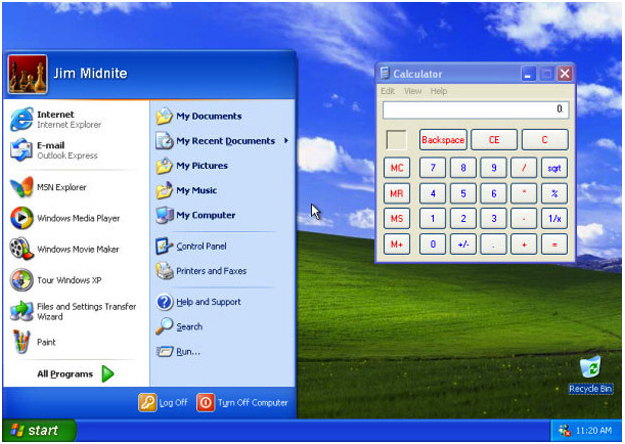Click system tray security alert icon
Viewport: 625px width, 444px height.
click(x=565, y=430)
